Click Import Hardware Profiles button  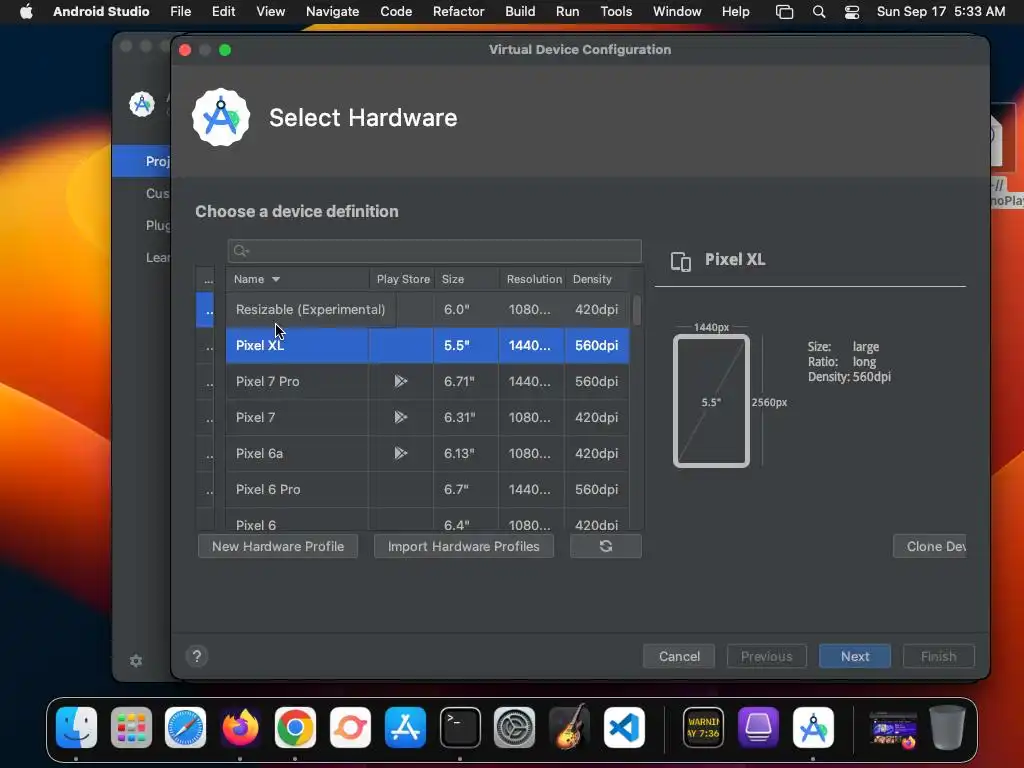pyautogui.click(x=464, y=546)
